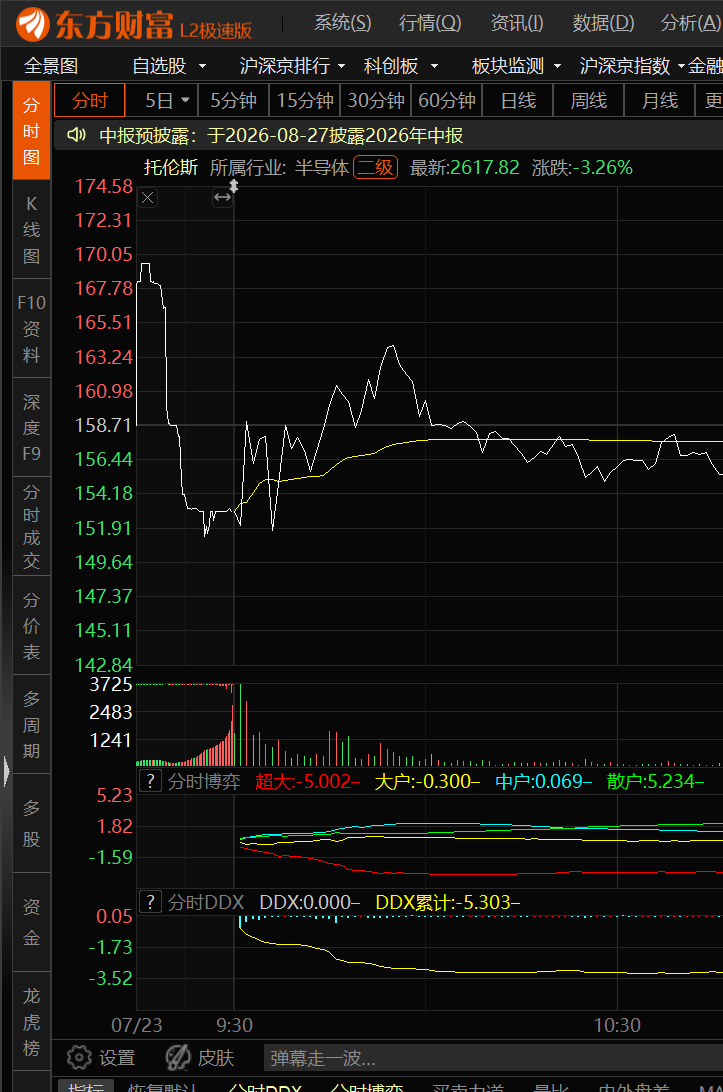Open F10资料 sidebar panel

(x=31, y=329)
